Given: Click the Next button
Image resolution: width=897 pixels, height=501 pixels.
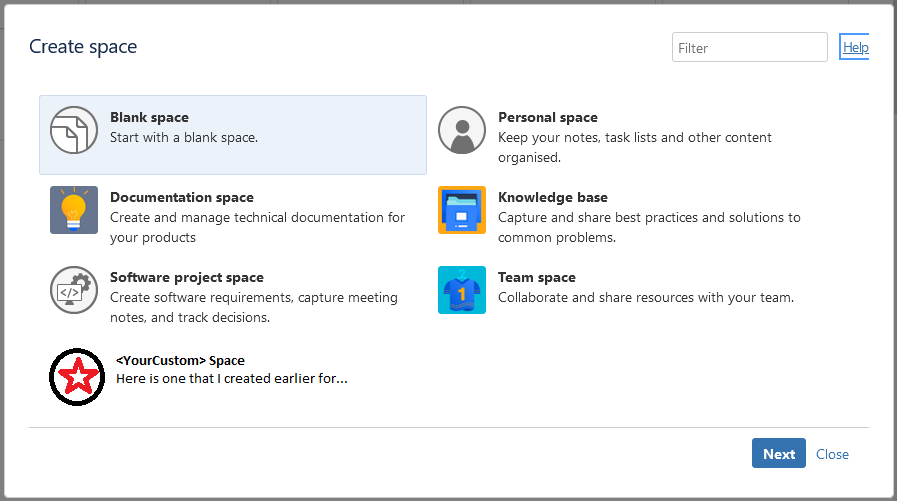Looking at the screenshot, I should click(779, 453).
